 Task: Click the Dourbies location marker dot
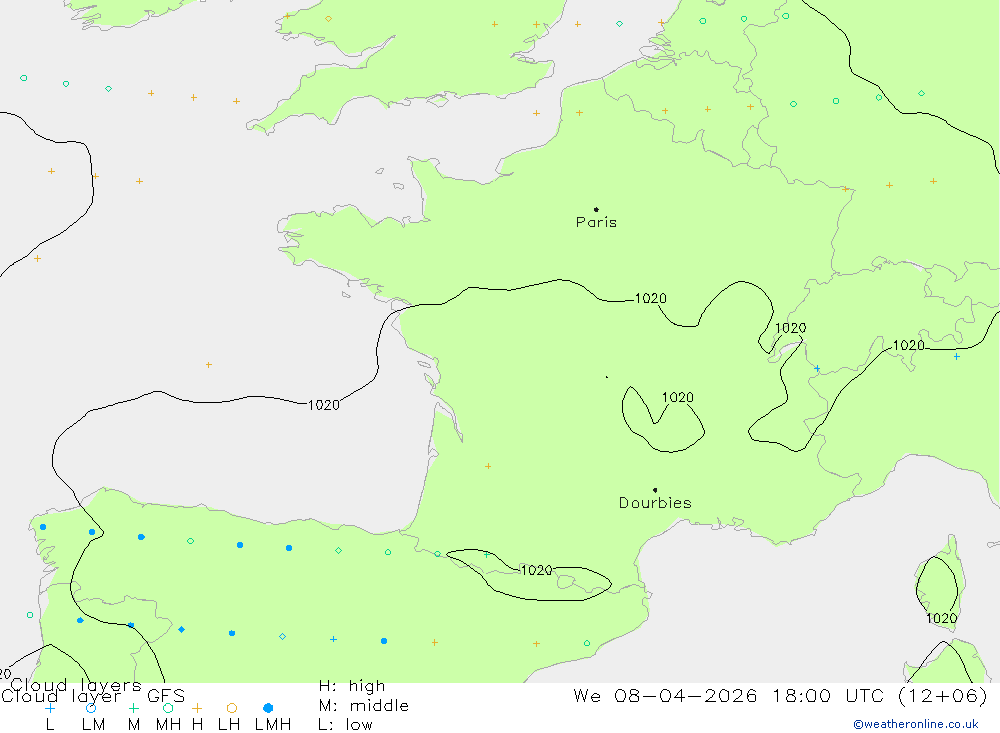[x=655, y=490]
